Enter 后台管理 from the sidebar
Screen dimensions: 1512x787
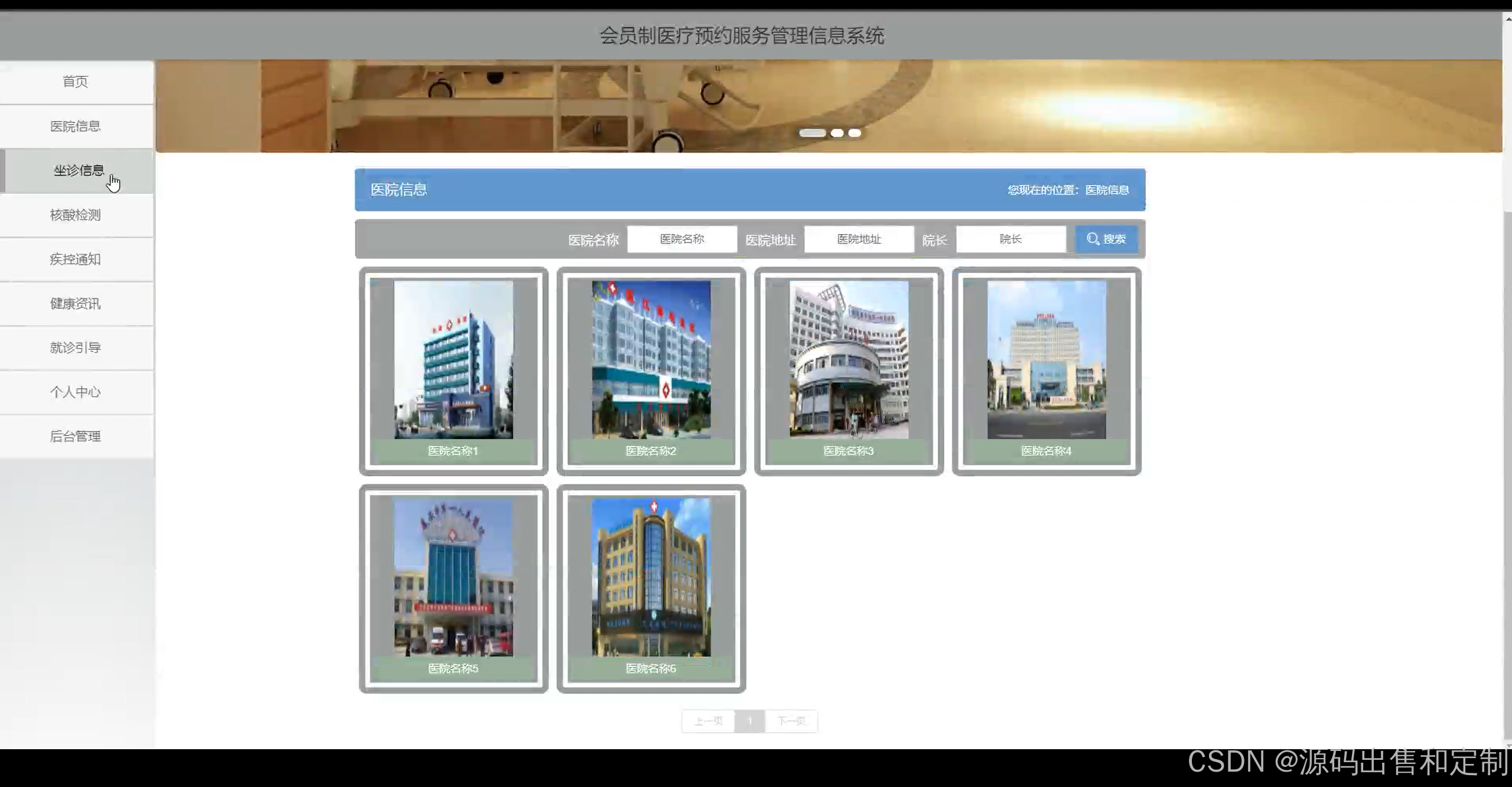[x=76, y=437]
